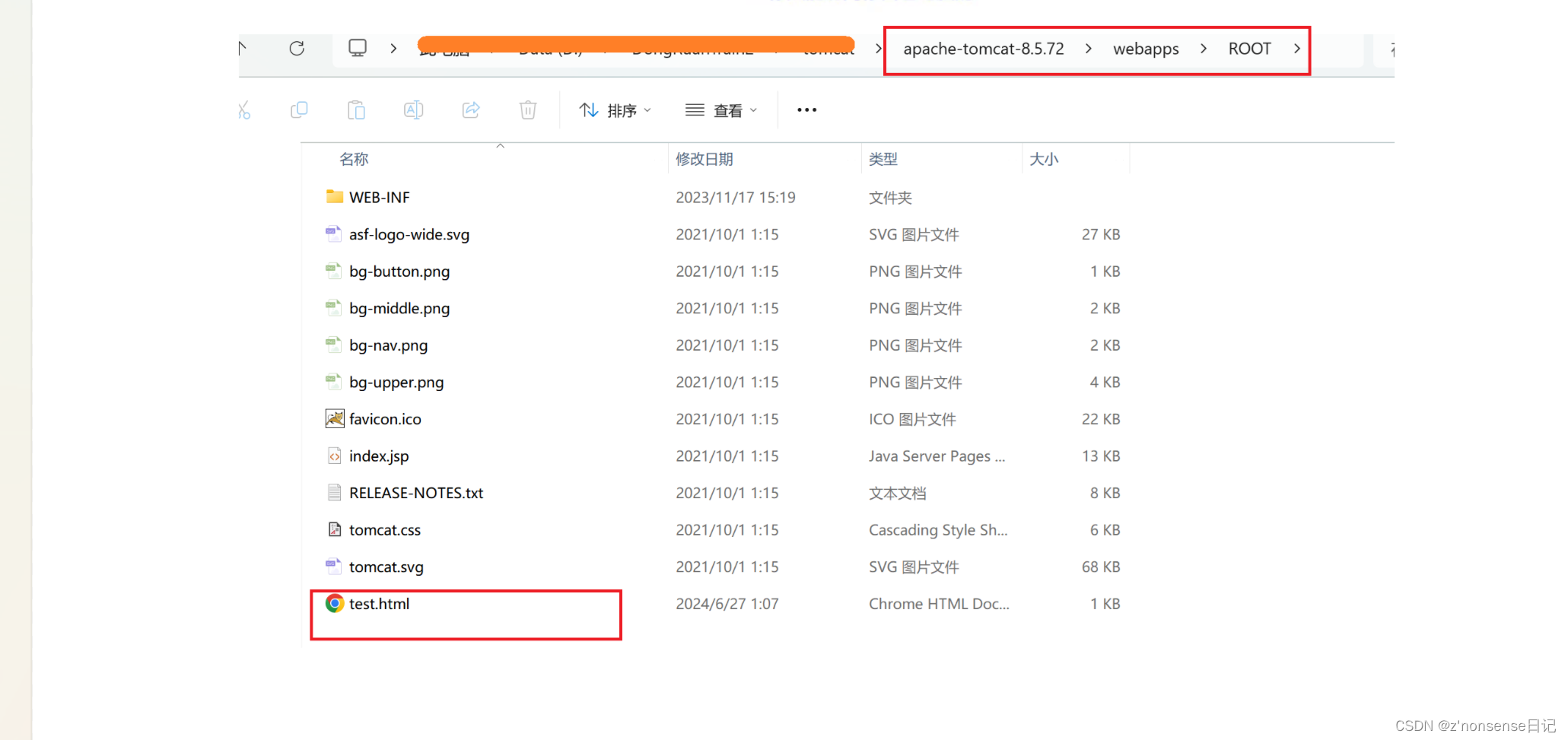1568x740 pixels.
Task: Click the 文件夹 type cell of WEB-INF
Action: (x=890, y=197)
